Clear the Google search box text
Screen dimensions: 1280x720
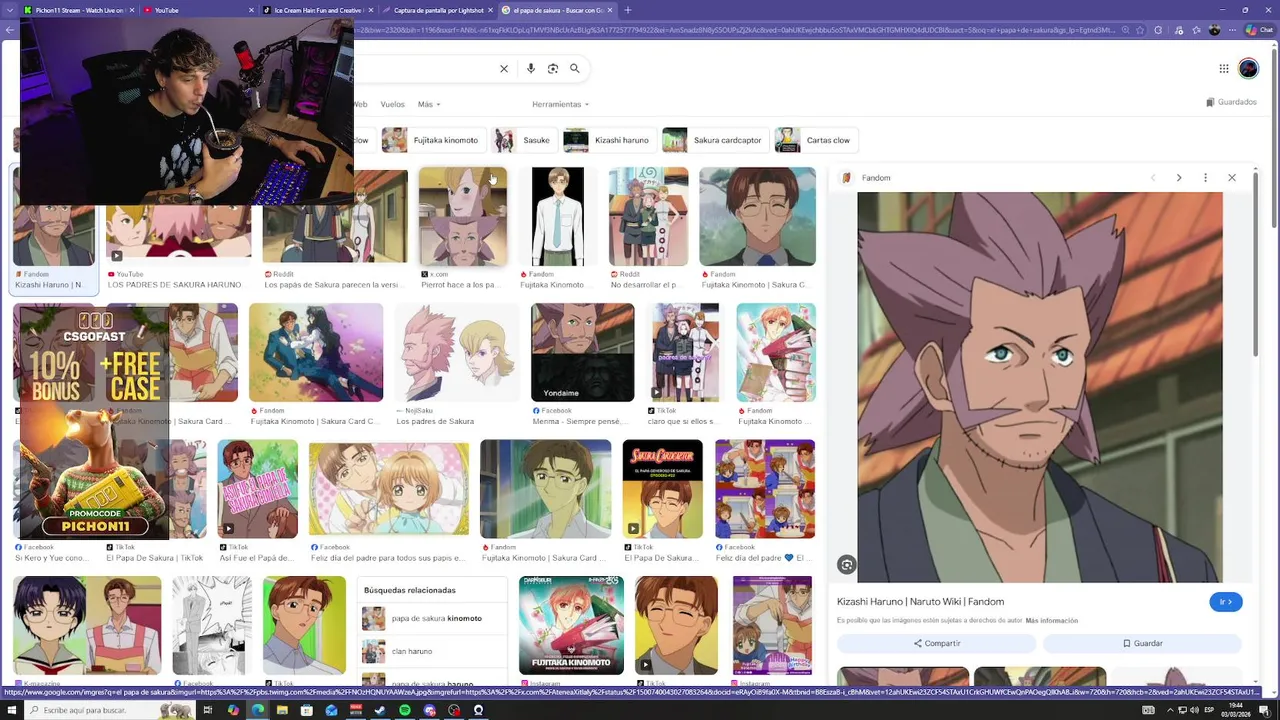504,69
